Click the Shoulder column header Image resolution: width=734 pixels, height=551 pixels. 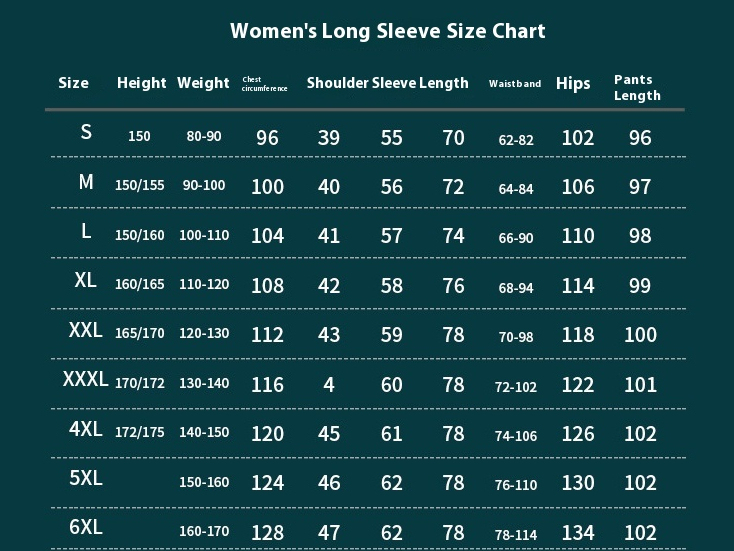[x=337, y=83]
